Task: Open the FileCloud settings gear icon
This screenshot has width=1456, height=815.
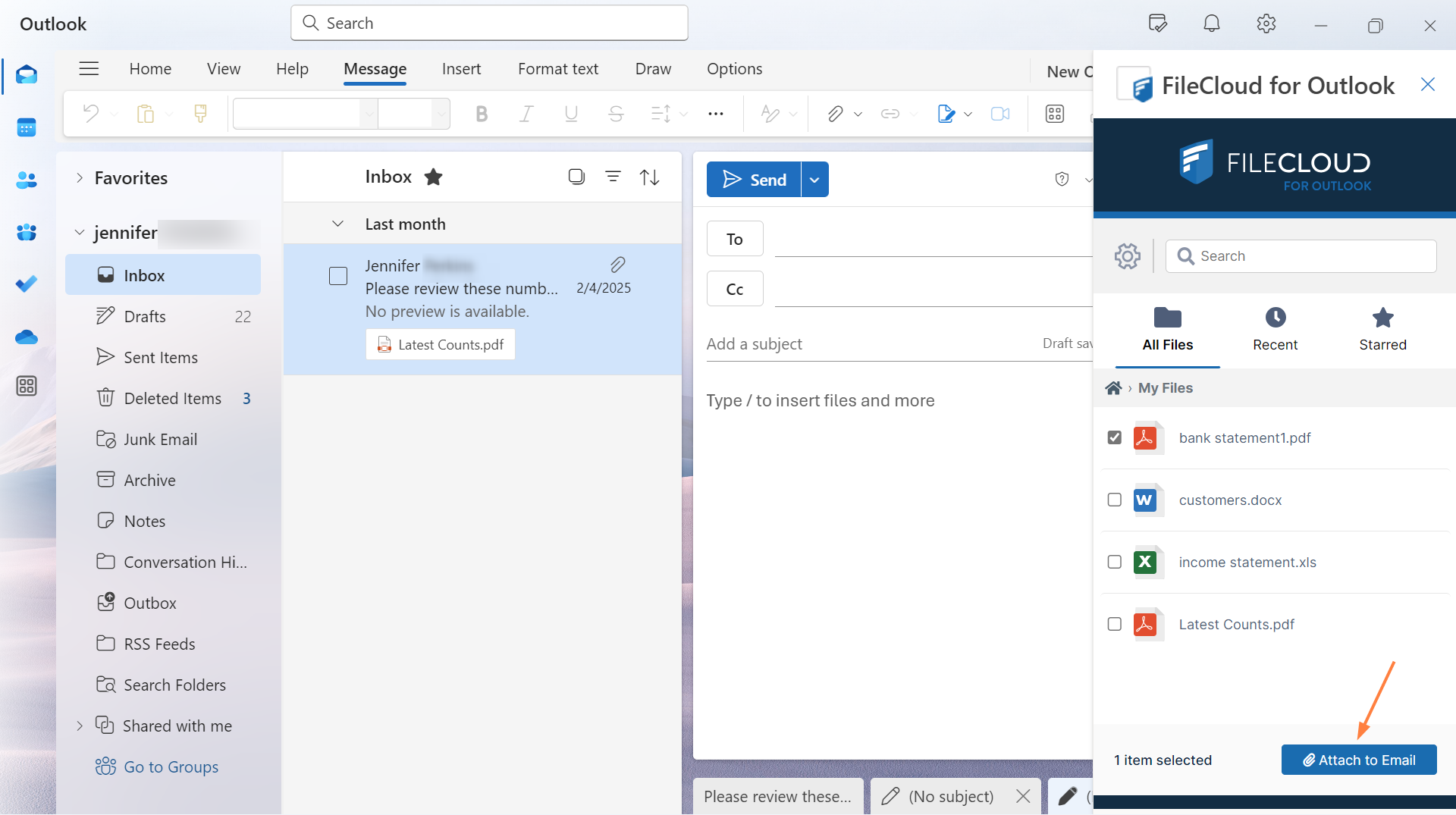Action: [1127, 256]
